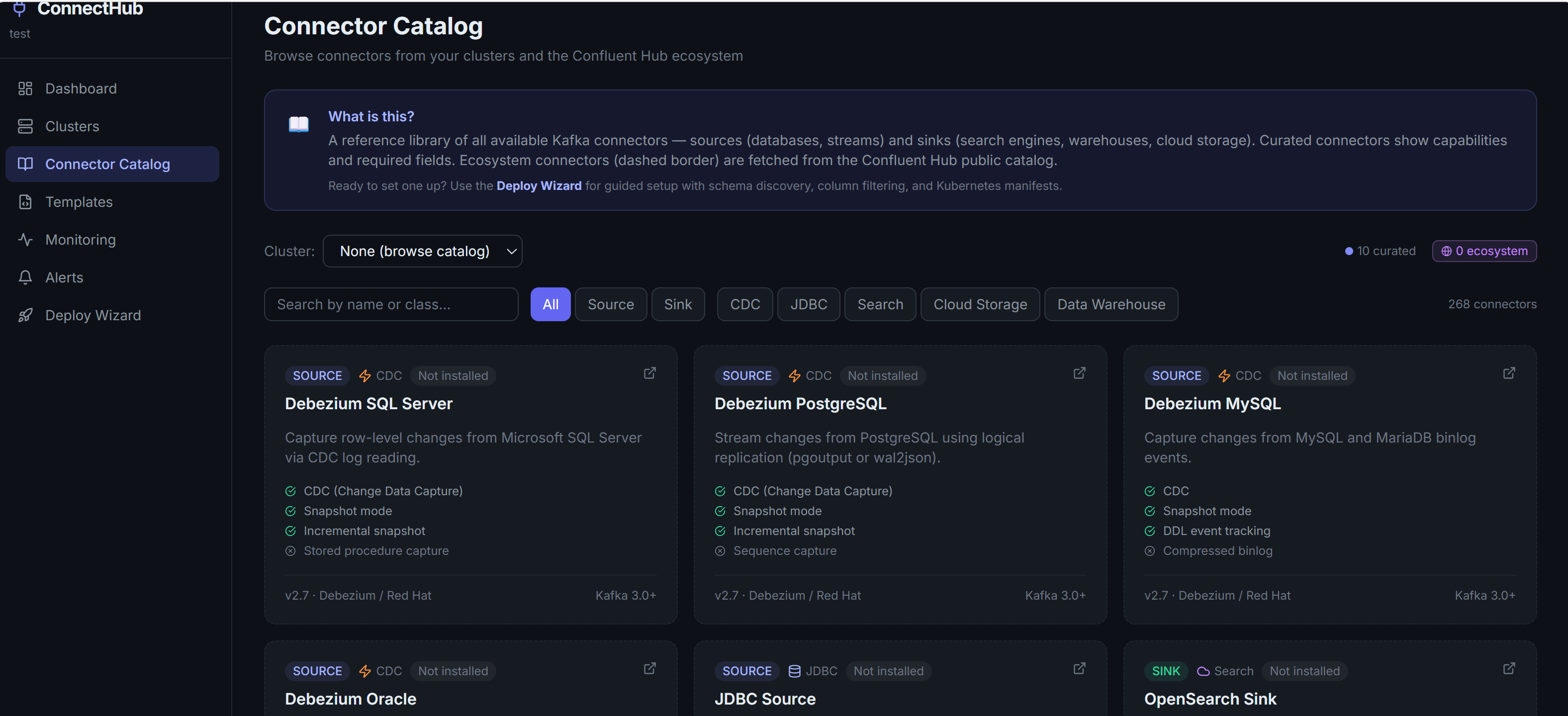Click the 268 connectors count text

[x=1492, y=304]
